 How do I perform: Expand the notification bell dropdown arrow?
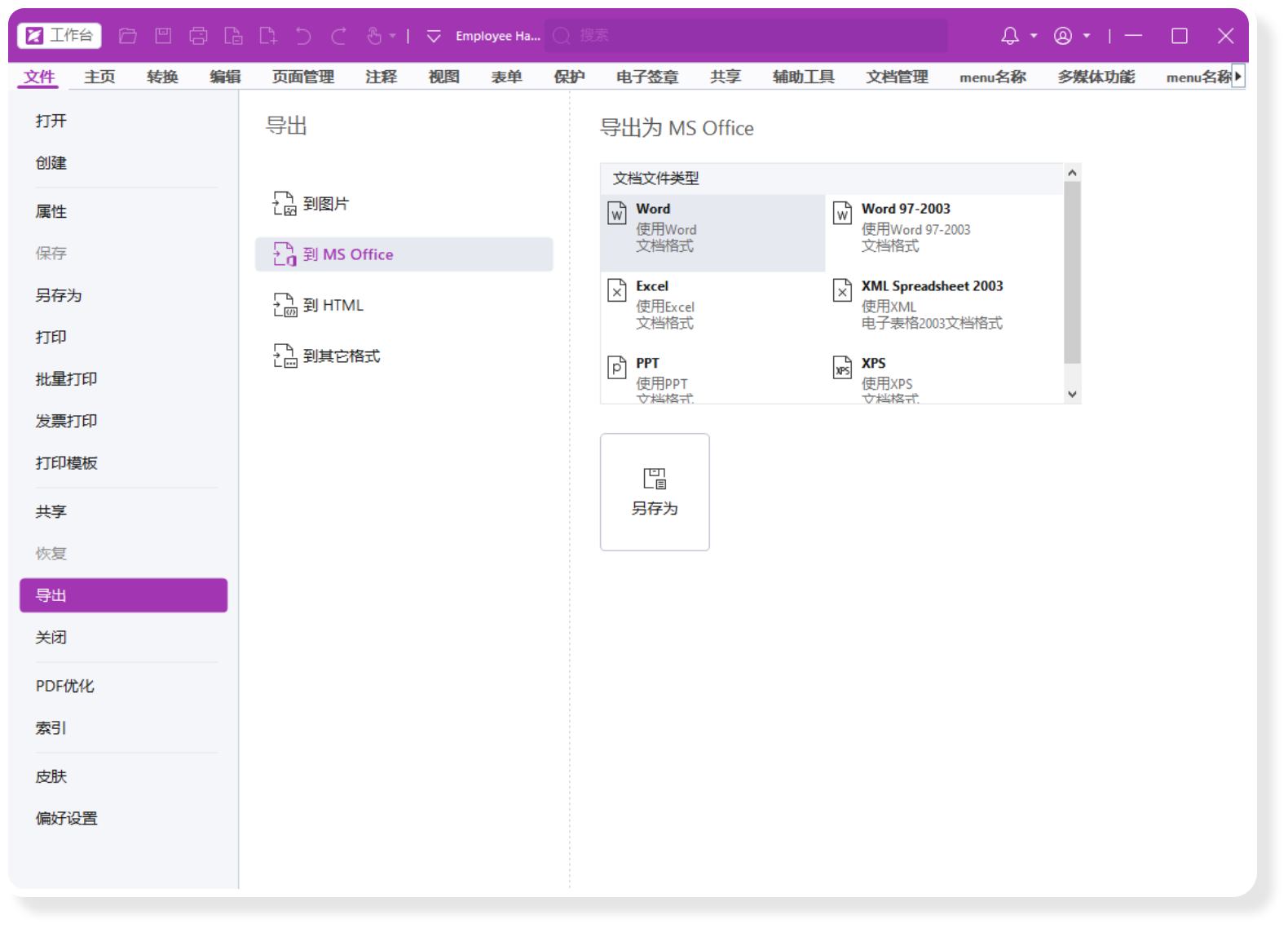point(1034,36)
